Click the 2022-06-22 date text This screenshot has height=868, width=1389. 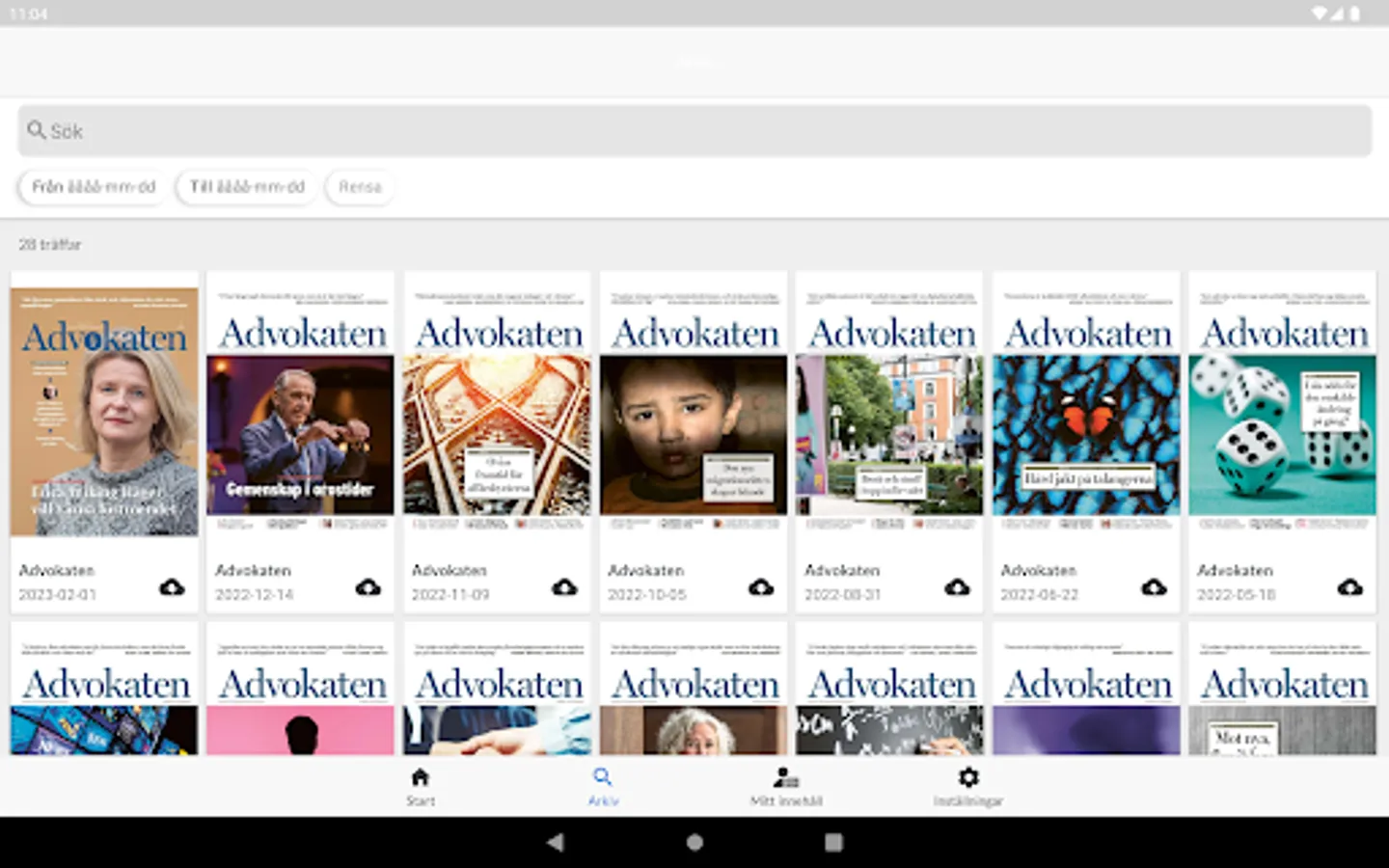pyautogui.click(x=1039, y=594)
